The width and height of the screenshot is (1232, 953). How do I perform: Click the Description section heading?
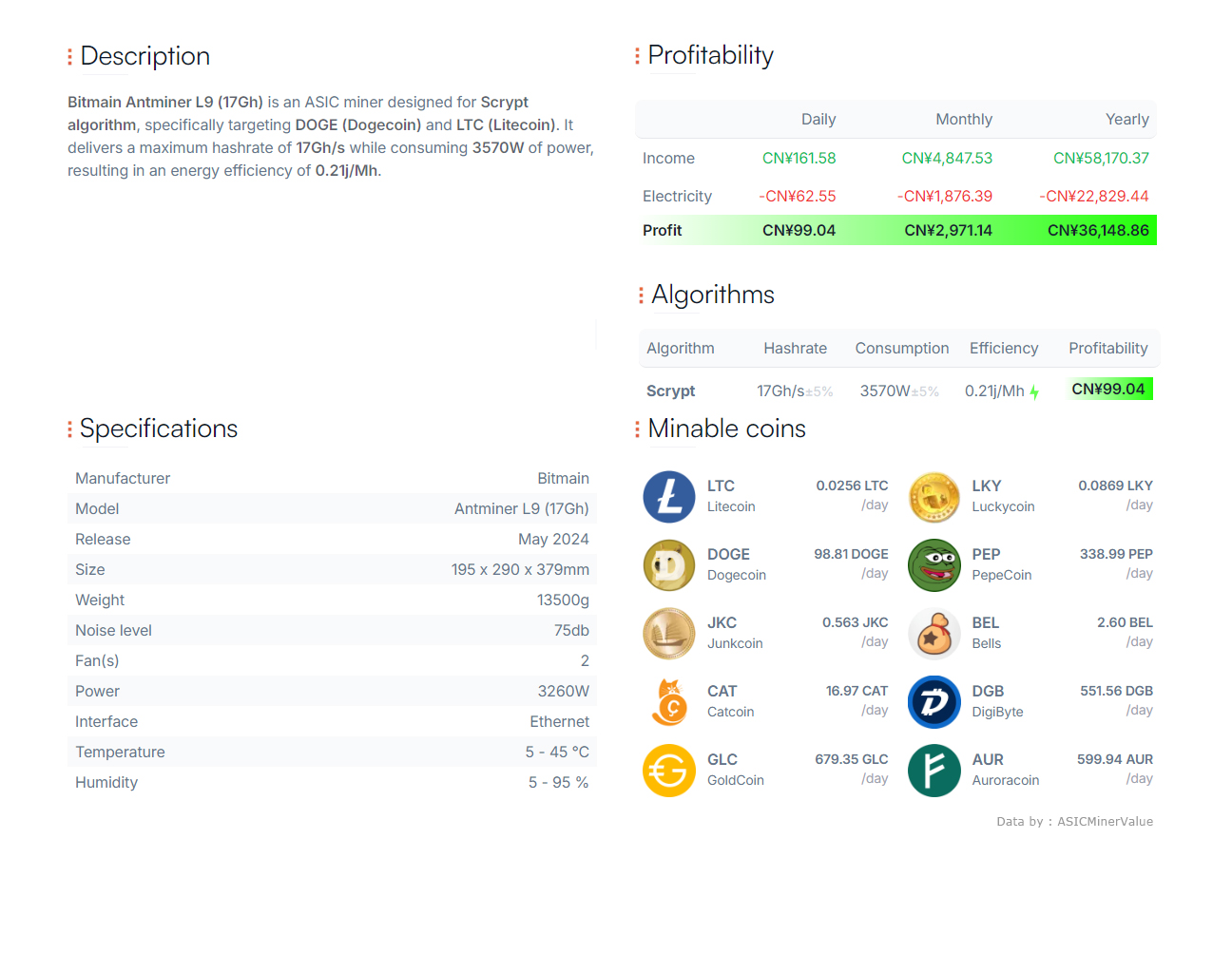tap(144, 56)
